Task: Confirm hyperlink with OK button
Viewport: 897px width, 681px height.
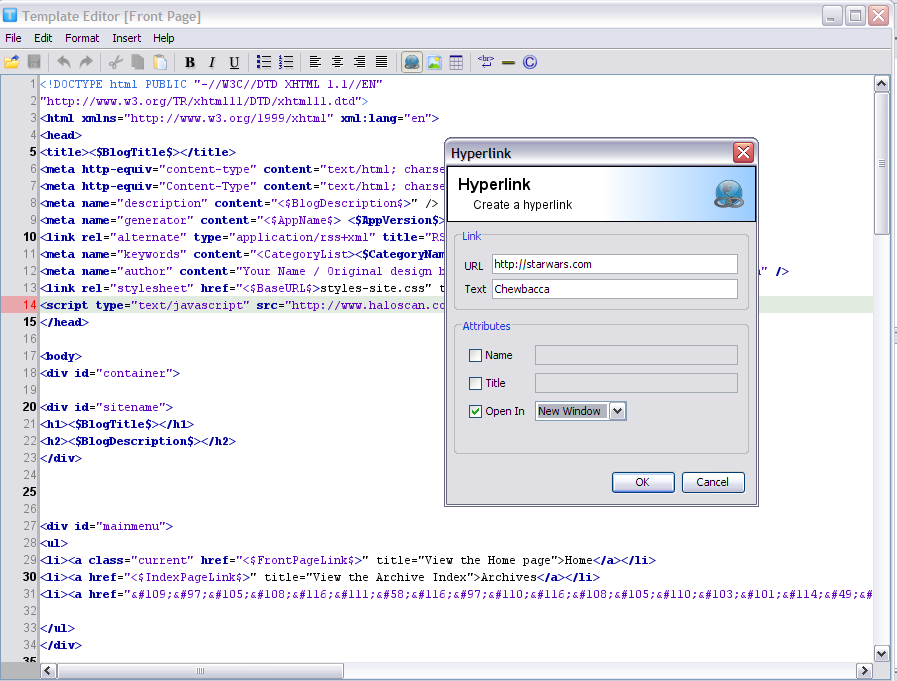Action: point(643,482)
